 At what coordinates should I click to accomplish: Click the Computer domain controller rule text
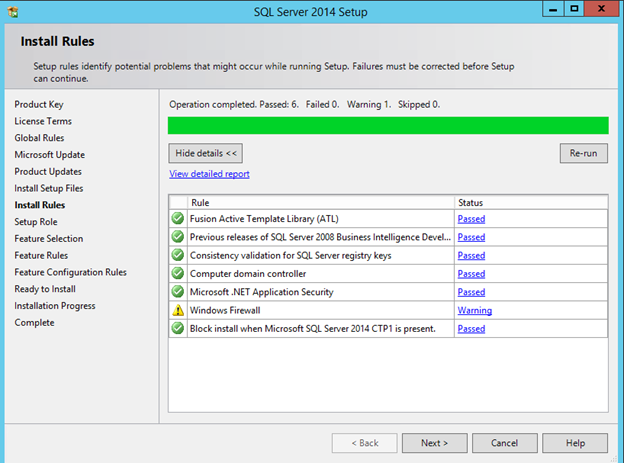248,274
